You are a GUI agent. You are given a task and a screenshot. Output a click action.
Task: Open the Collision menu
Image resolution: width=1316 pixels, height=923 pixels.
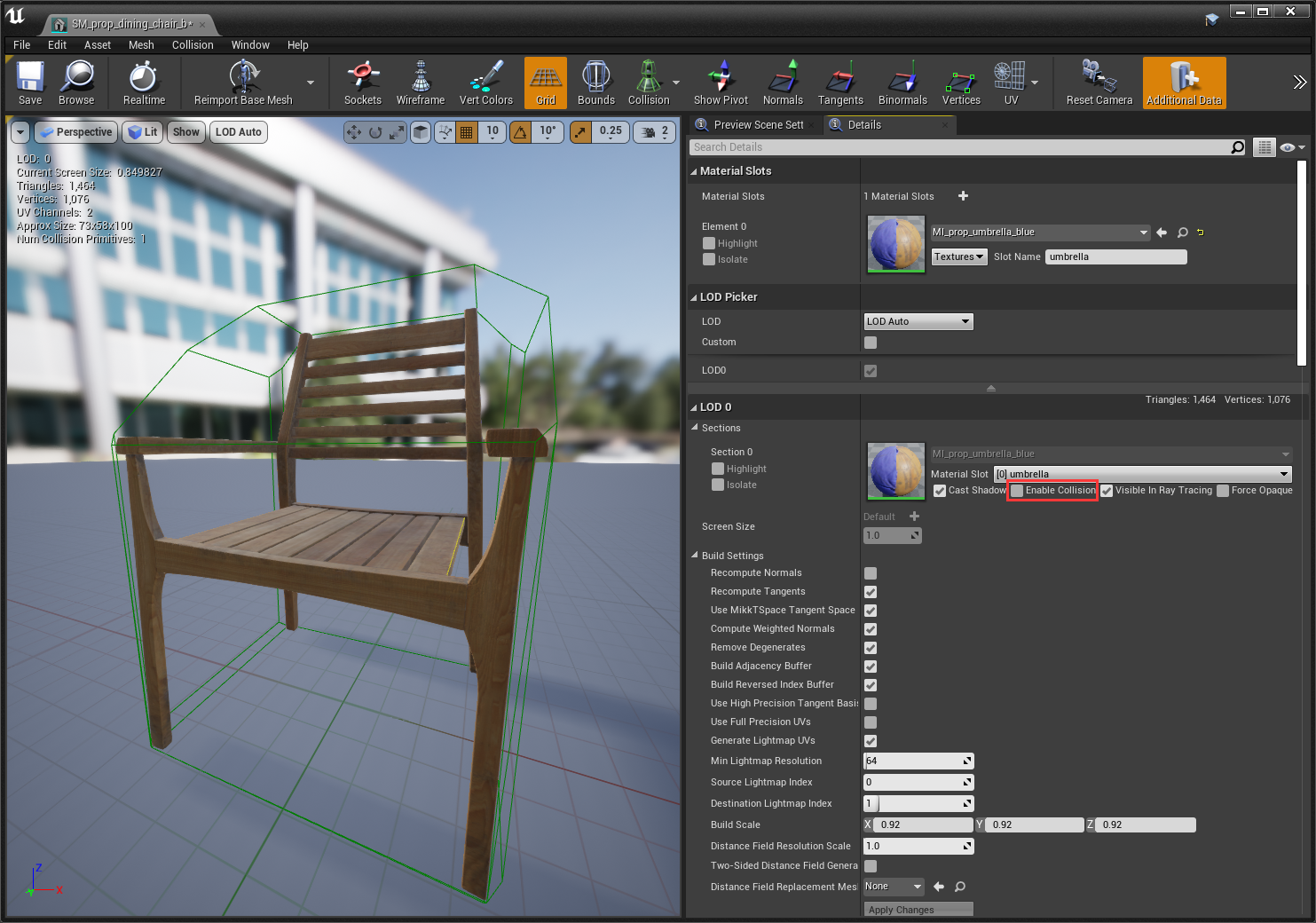(193, 45)
